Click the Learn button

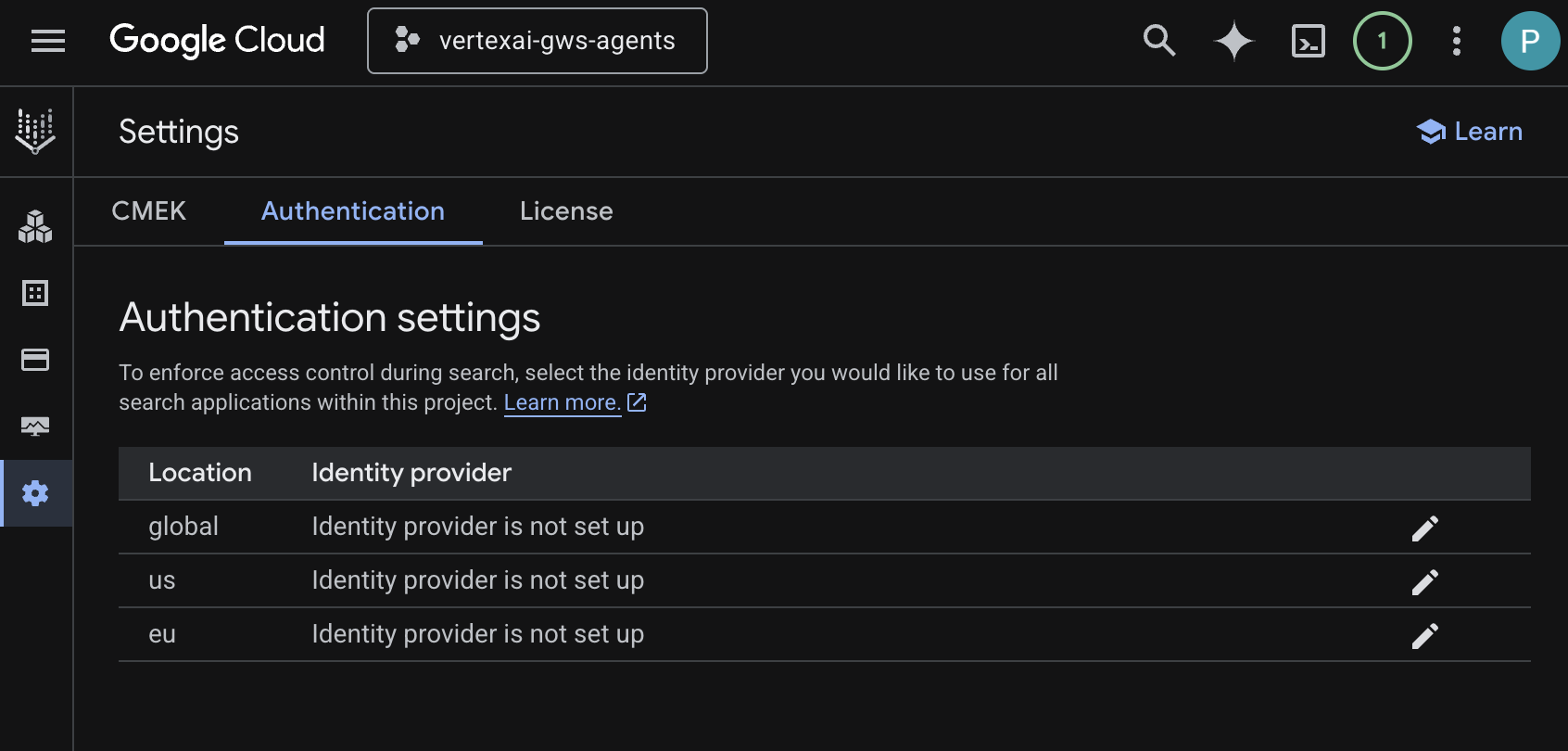(x=1470, y=132)
